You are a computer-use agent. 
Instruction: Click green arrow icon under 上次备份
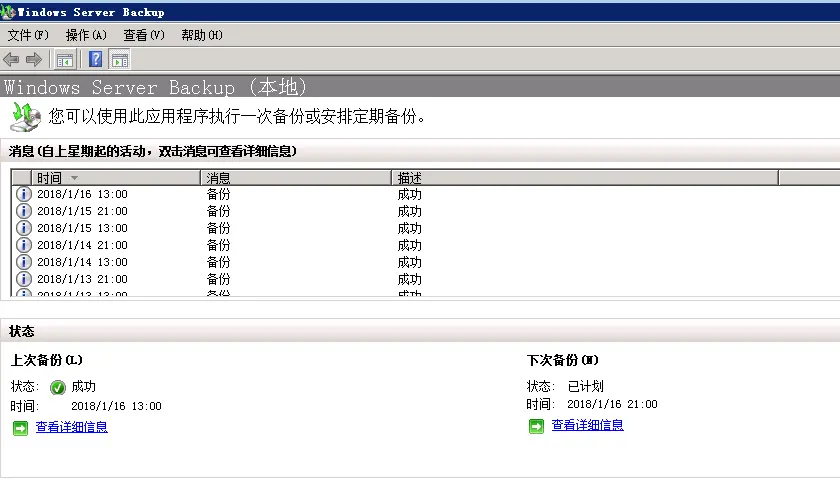coord(20,428)
